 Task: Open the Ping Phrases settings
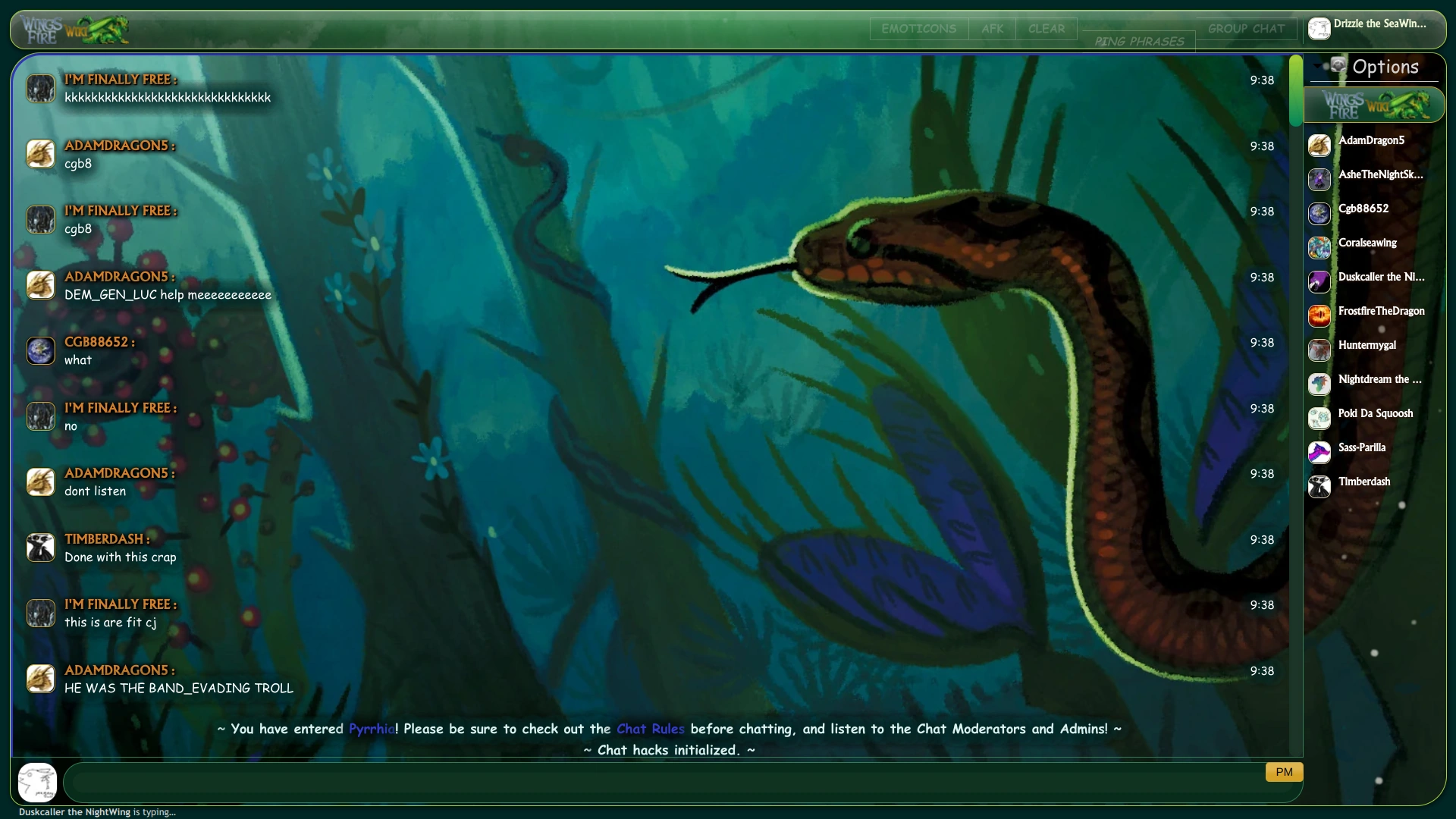pyautogui.click(x=1139, y=41)
